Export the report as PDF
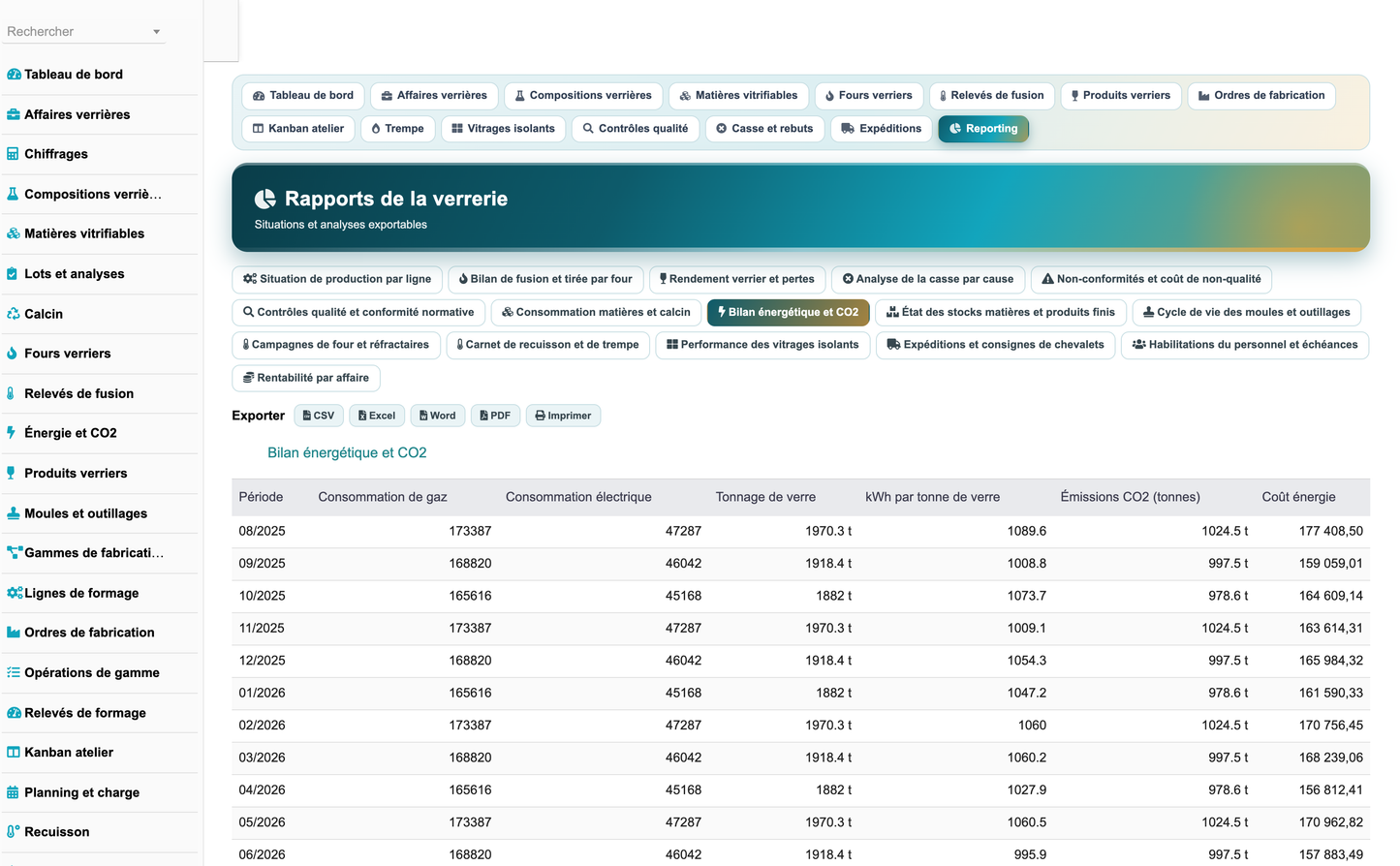This screenshot has width=1400, height=866. point(495,416)
